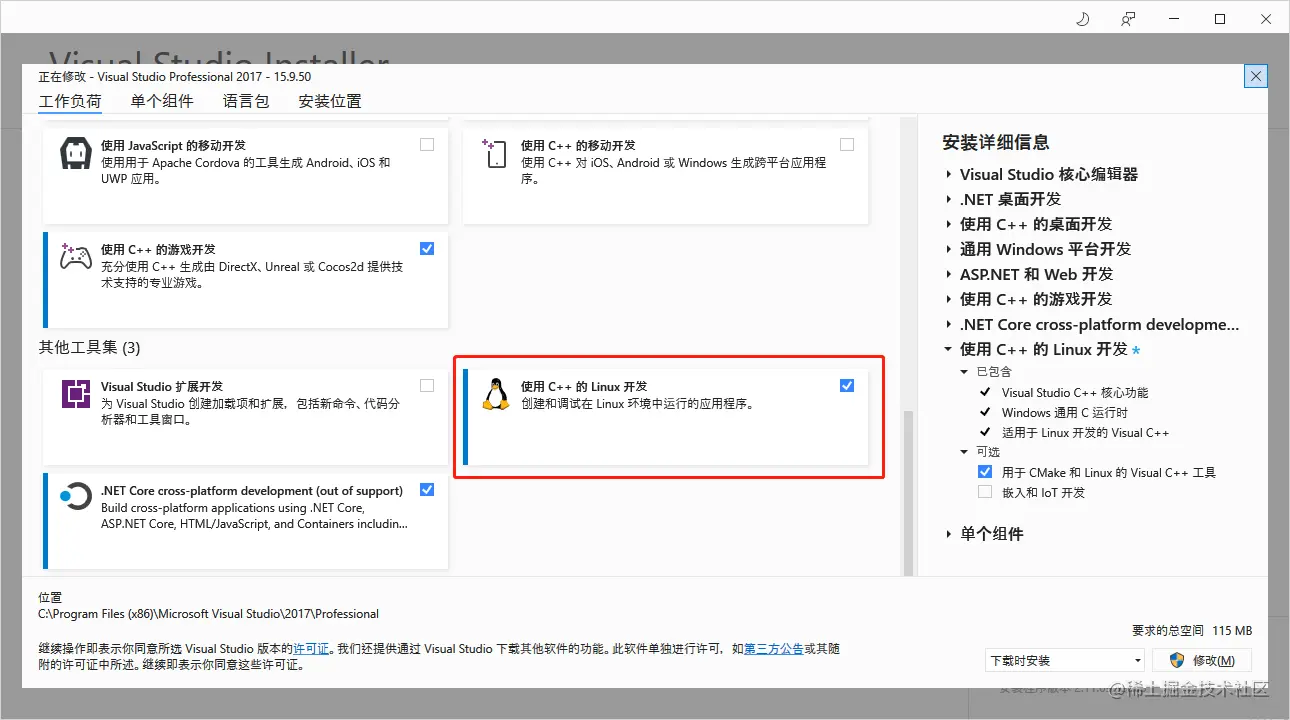Close the modify dialog with X button
Screen dimensions: 1290x720
point(1257,76)
